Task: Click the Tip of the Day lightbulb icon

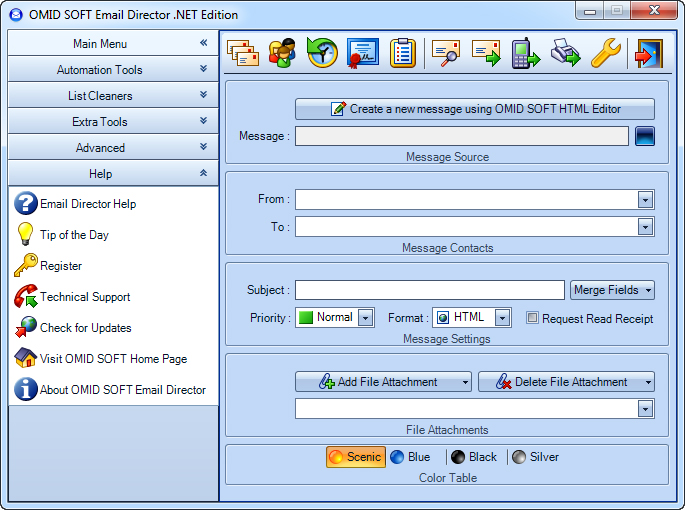Action: point(25,234)
